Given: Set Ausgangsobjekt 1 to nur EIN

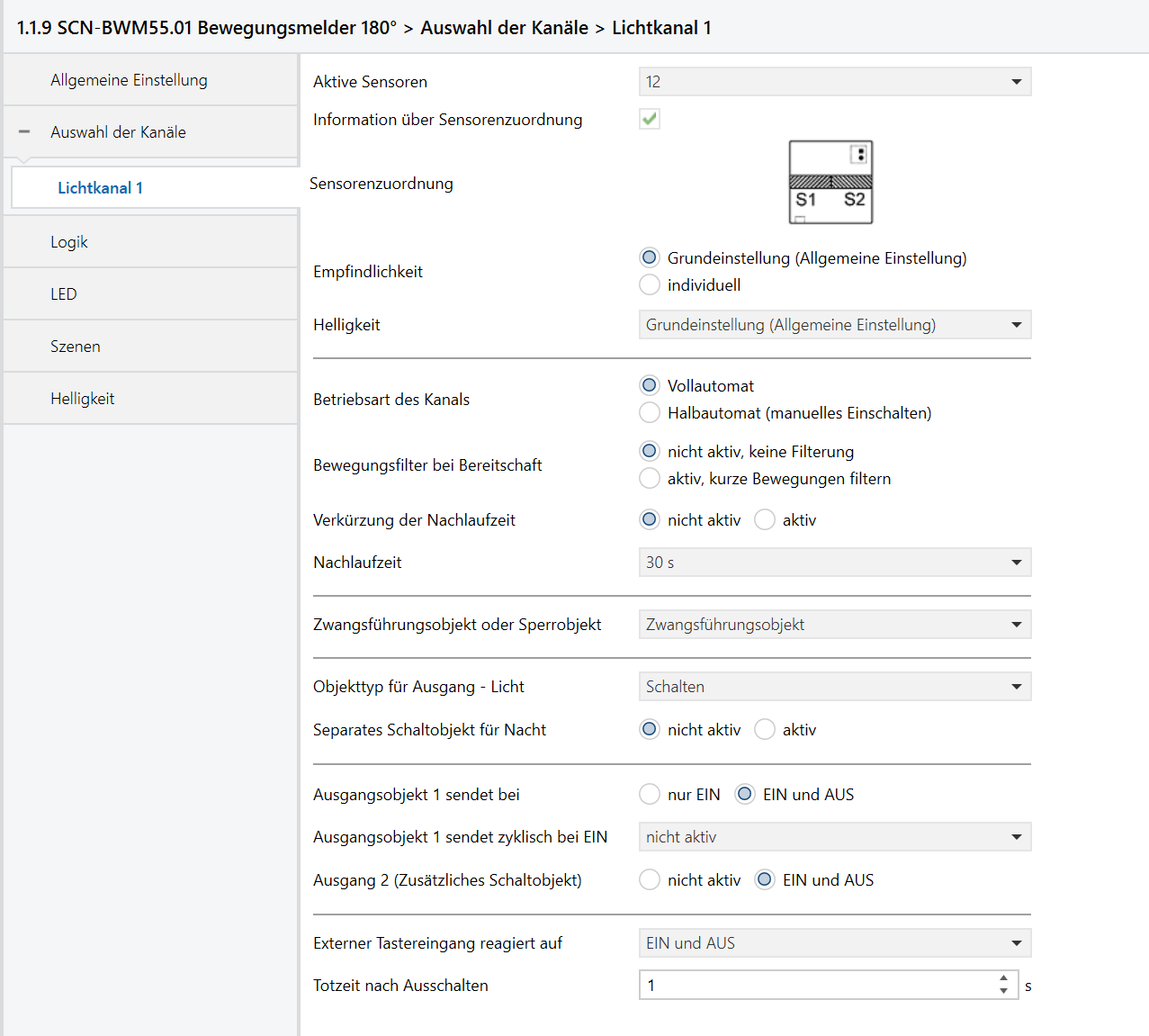Looking at the screenshot, I should click(x=650, y=795).
